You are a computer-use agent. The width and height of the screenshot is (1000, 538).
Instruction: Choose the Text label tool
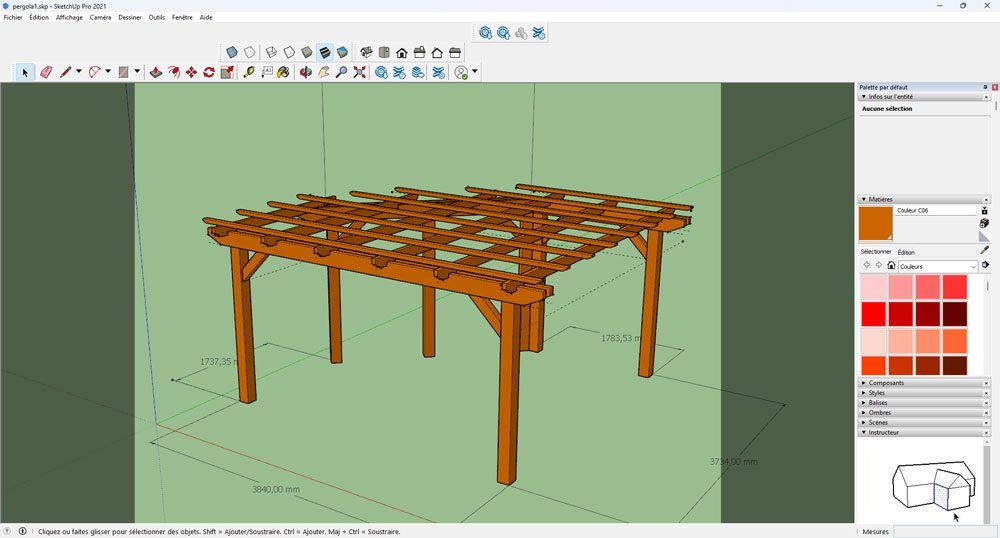267,72
